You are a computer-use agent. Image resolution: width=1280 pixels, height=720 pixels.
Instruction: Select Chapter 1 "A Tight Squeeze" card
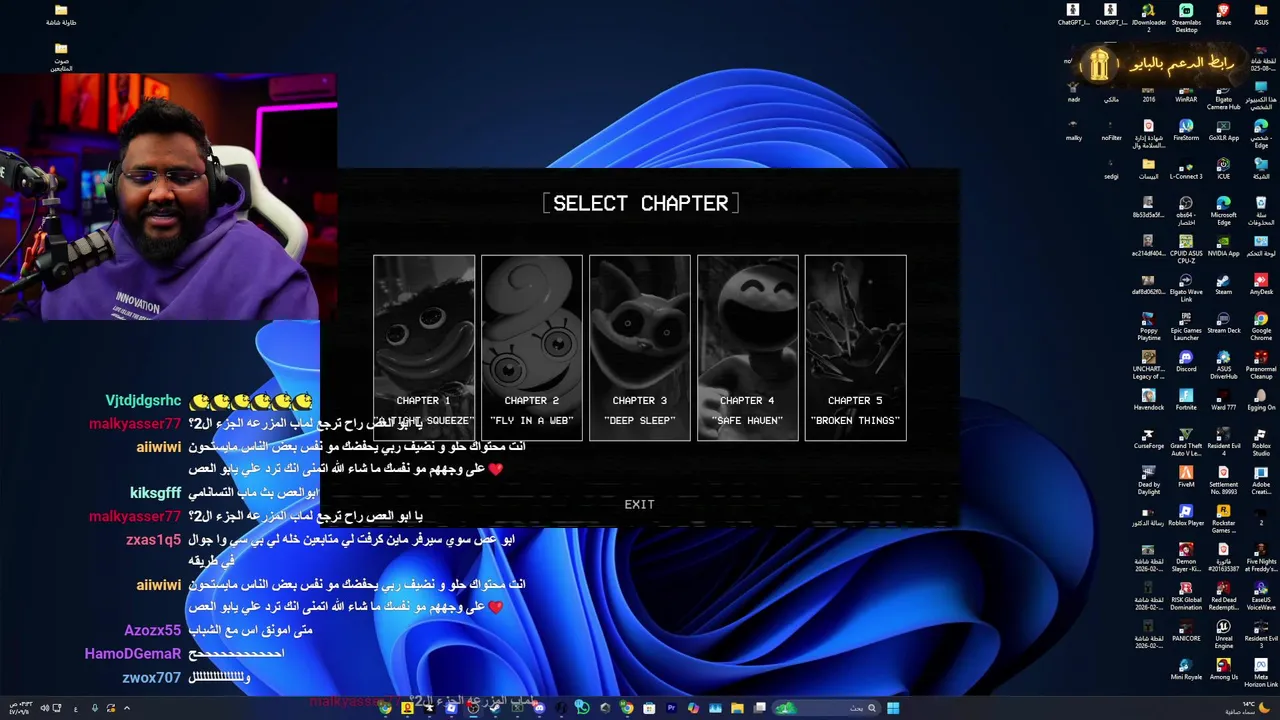[424, 347]
